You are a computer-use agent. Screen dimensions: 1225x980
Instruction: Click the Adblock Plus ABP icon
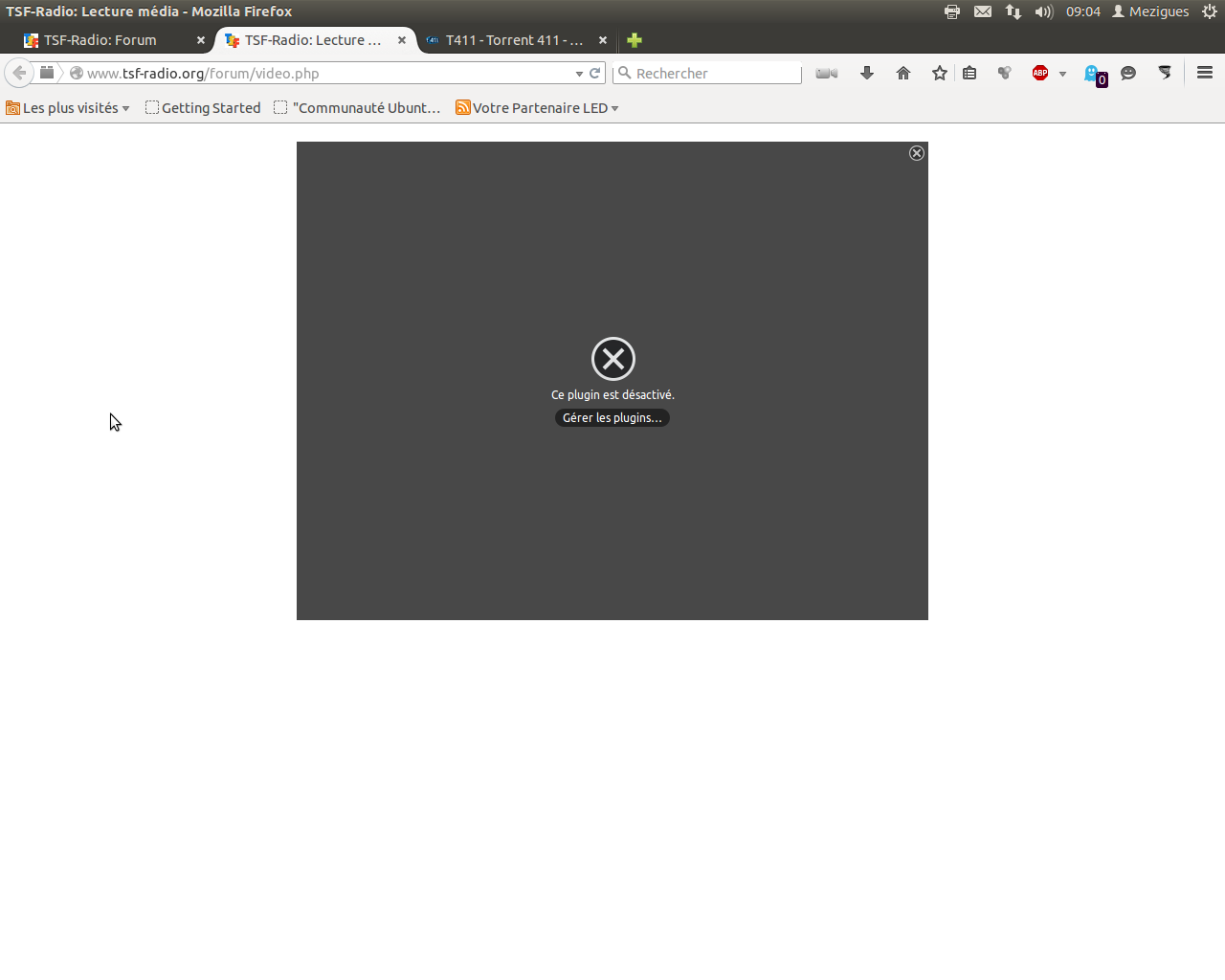tap(1040, 73)
